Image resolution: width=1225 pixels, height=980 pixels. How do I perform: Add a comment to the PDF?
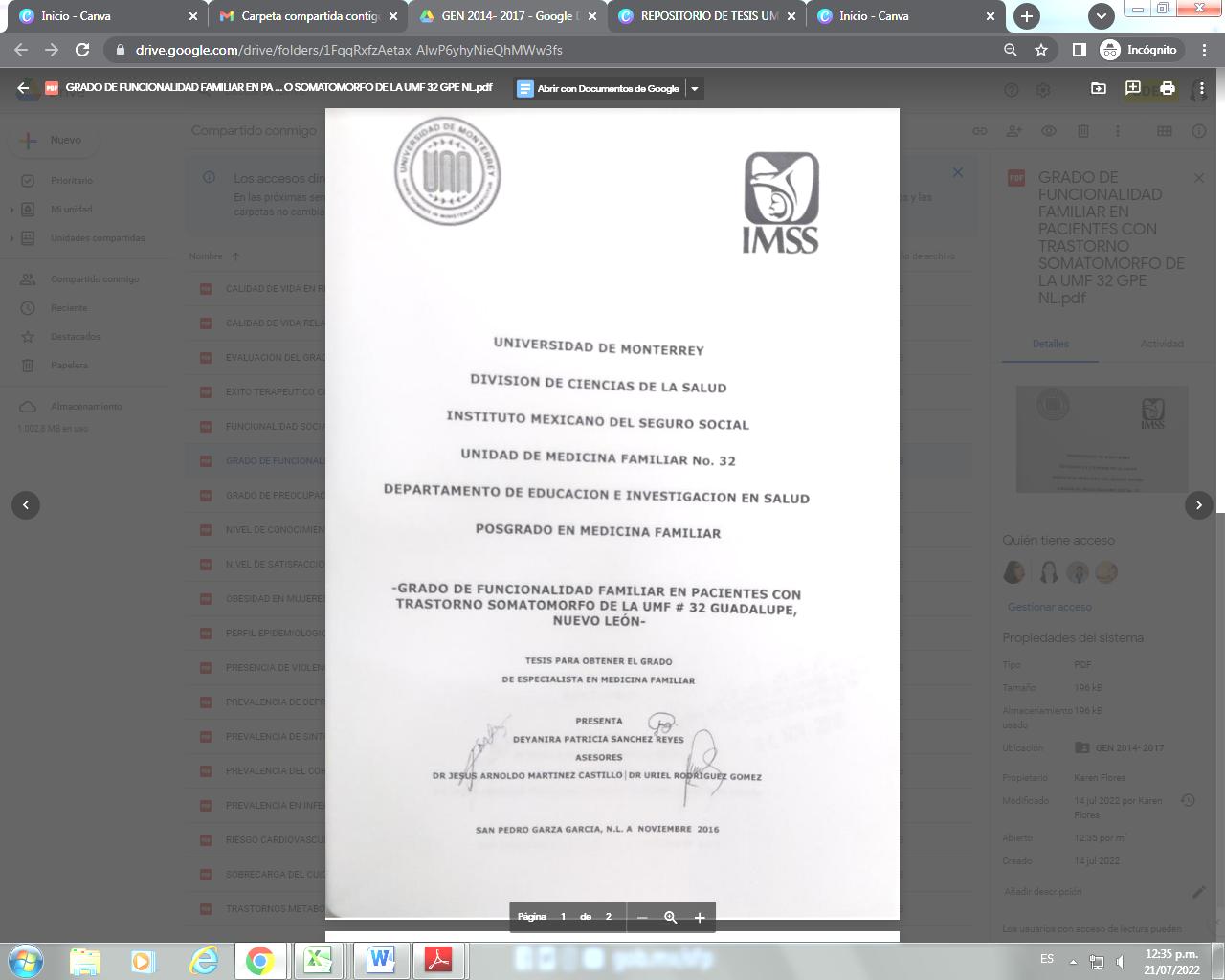pos(1132,88)
